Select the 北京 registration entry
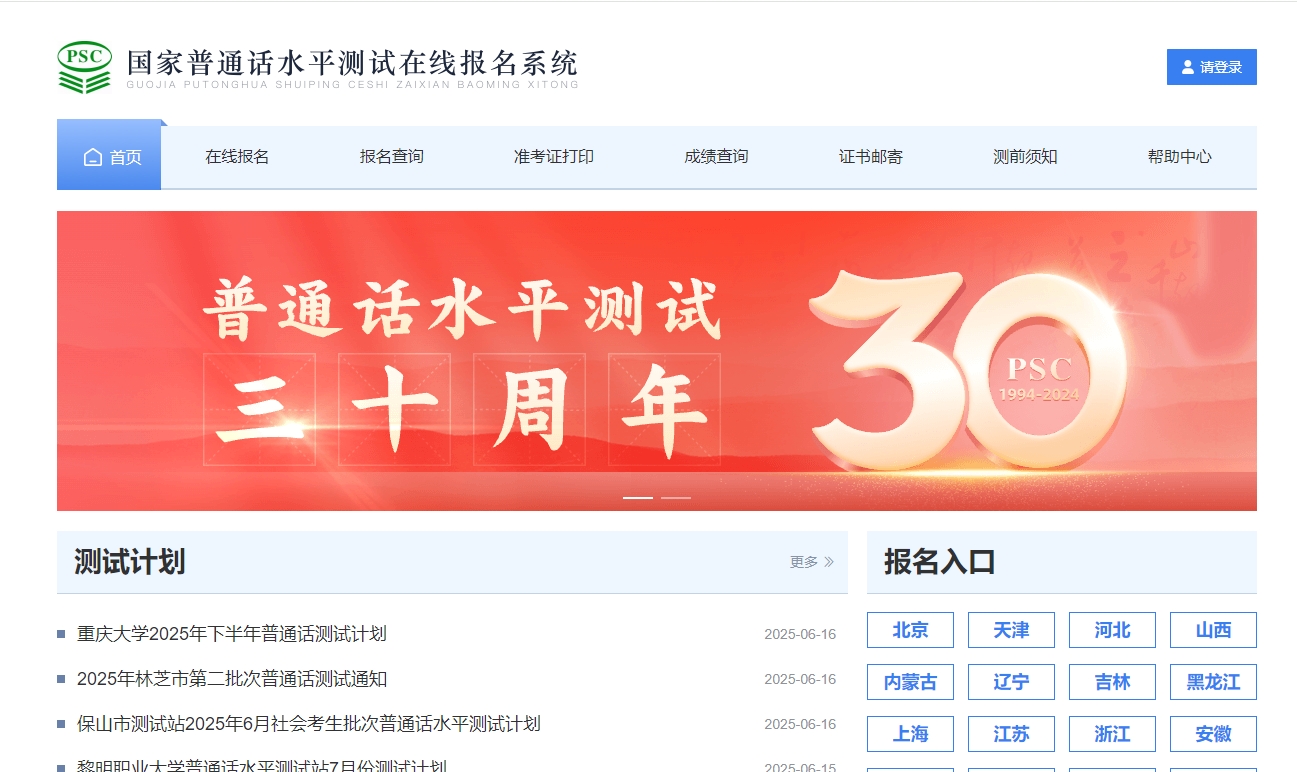This screenshot has width=1297, height=772. tap(910, 630)
